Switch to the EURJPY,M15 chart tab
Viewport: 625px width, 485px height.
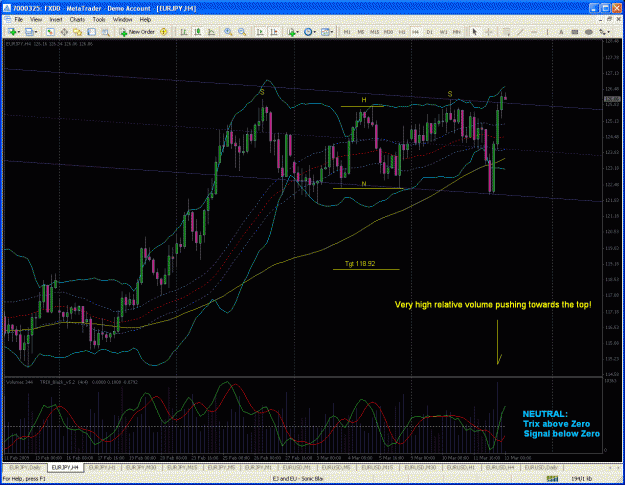[182, 467]
